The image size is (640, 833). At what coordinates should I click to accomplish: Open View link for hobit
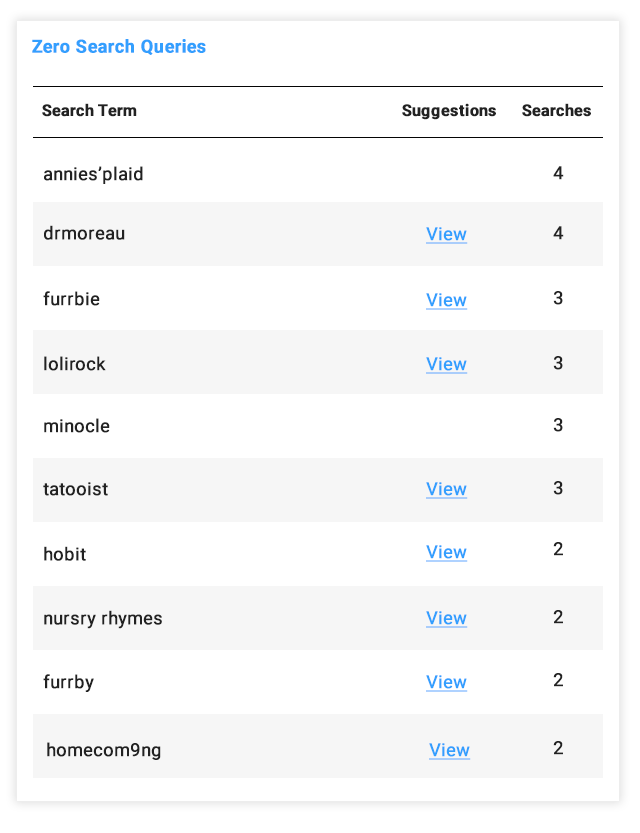point(446,552)
